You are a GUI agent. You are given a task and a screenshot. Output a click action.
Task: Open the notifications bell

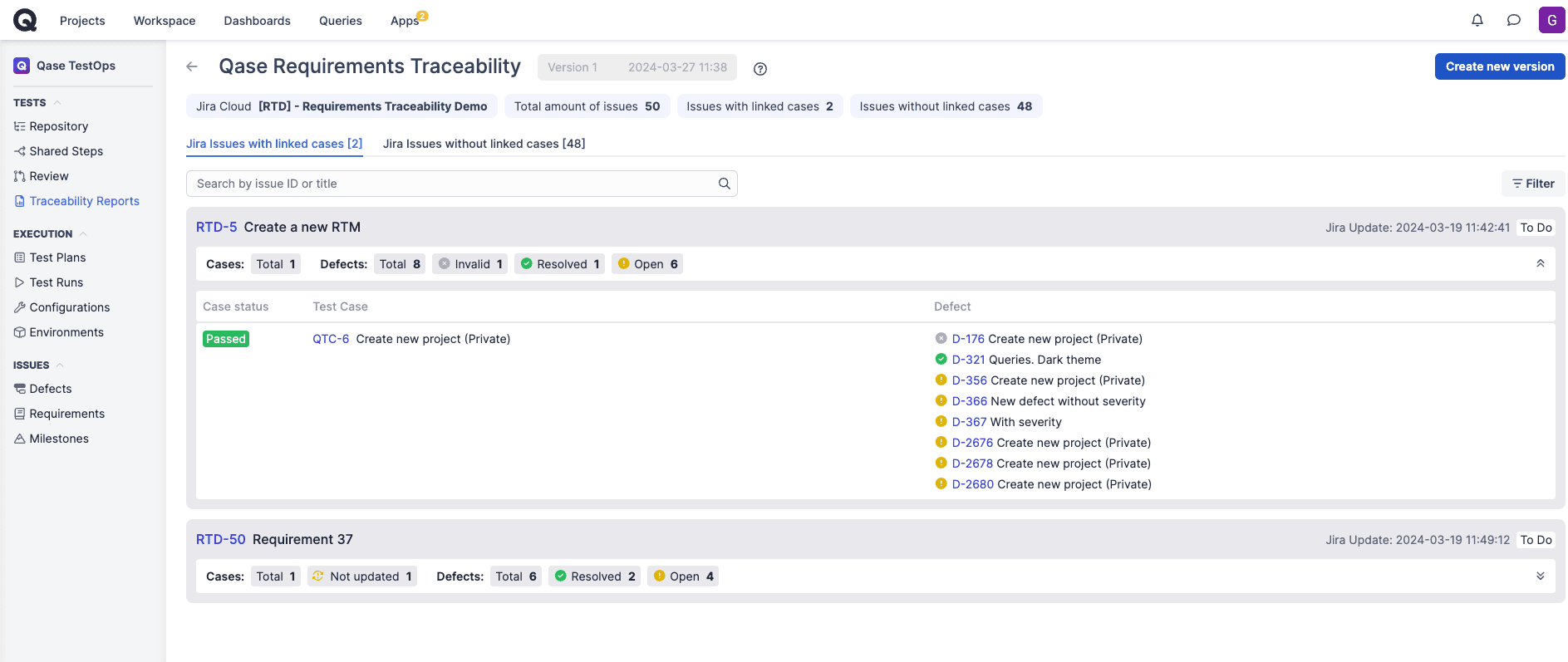[1477, 20]
